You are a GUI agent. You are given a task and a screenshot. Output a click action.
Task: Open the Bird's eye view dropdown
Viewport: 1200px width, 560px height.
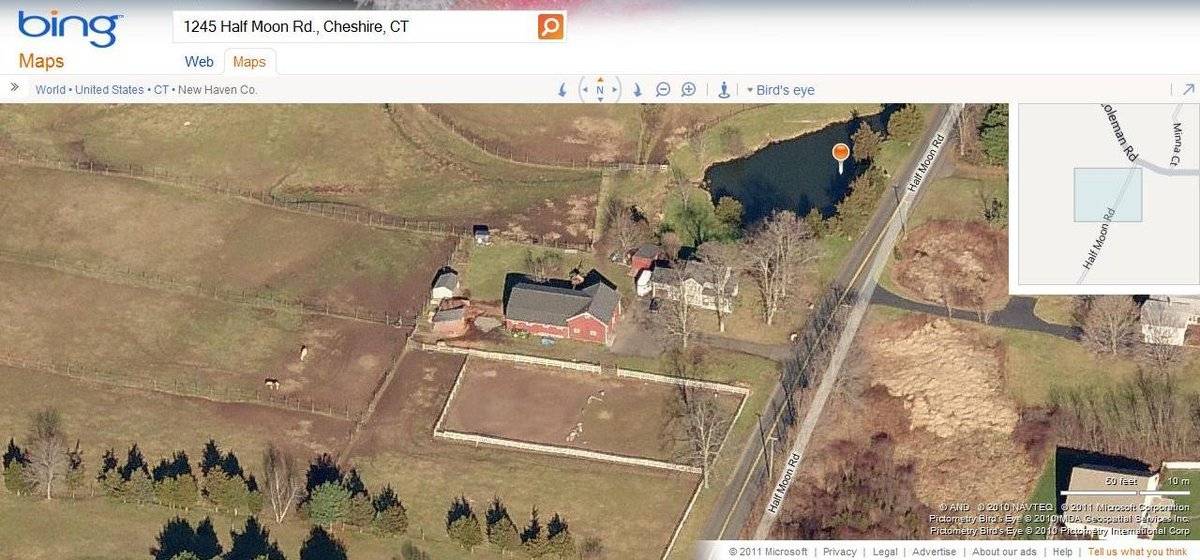coord(781,90)
